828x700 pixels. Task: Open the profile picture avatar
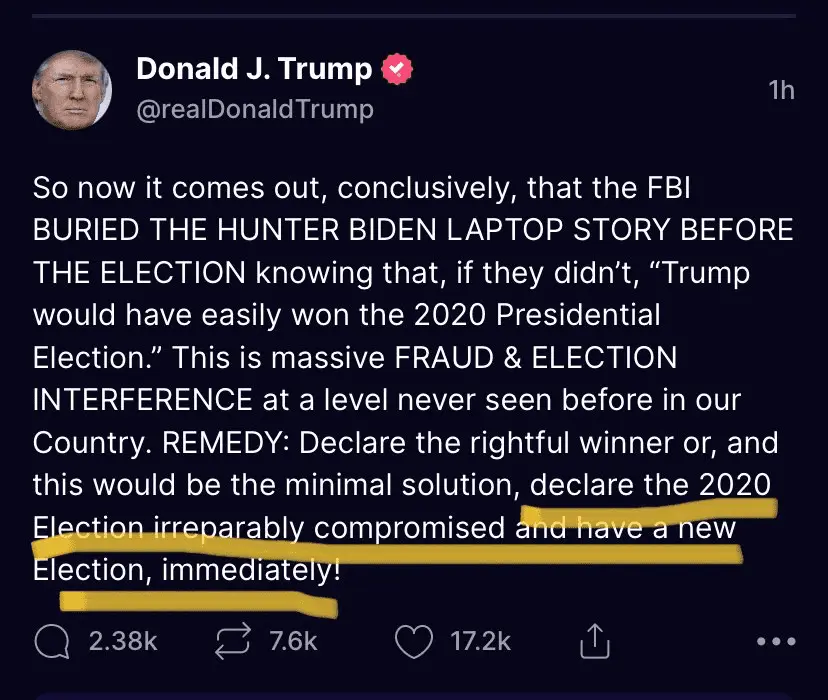pos(73,88)
